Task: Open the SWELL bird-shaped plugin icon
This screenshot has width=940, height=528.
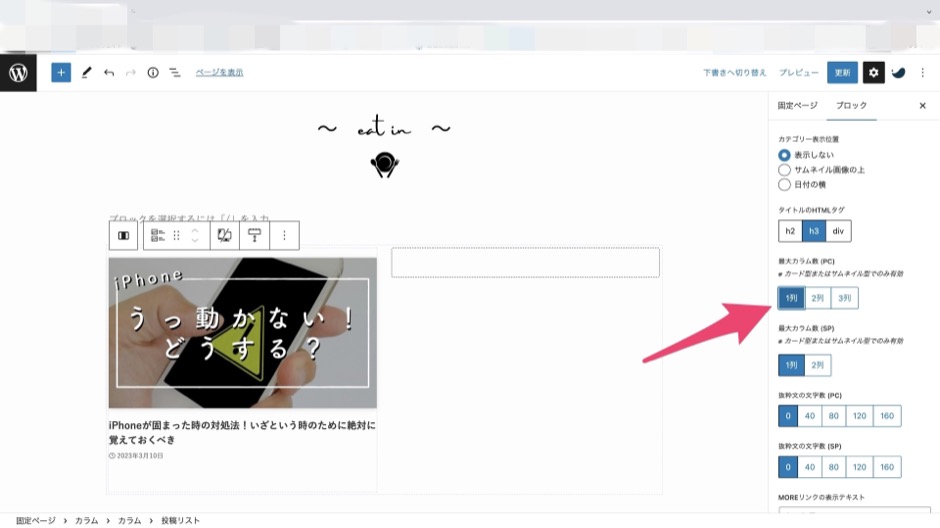Action: pos(898,73)
